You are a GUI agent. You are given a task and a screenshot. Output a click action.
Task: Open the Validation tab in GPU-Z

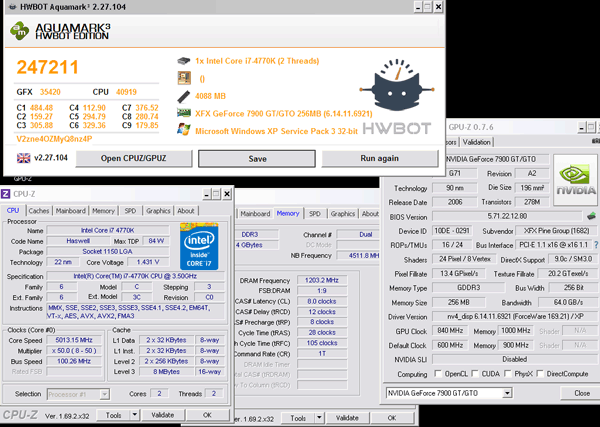point(476,142)
